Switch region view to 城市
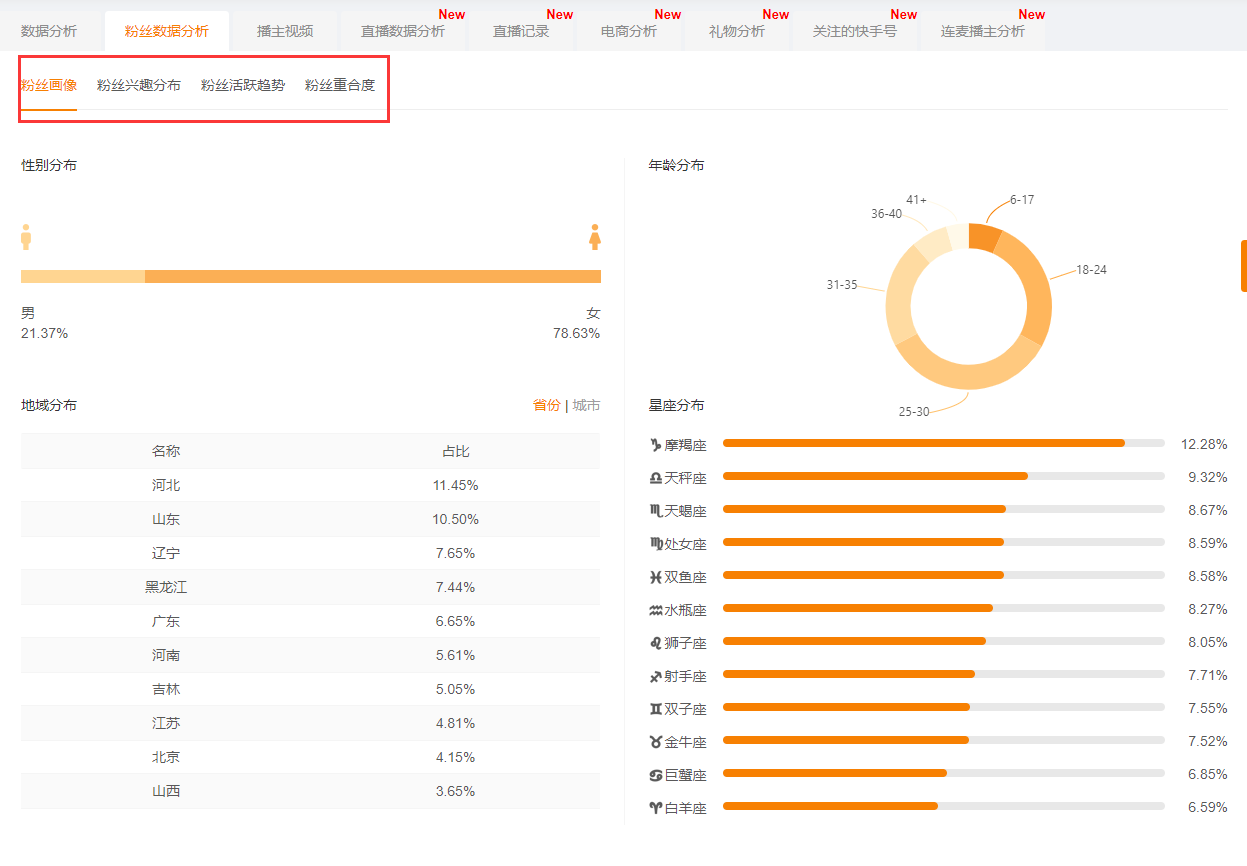The height and width of the screenshot is (866, 1247). pyautogui.click(x=586, y=405)
